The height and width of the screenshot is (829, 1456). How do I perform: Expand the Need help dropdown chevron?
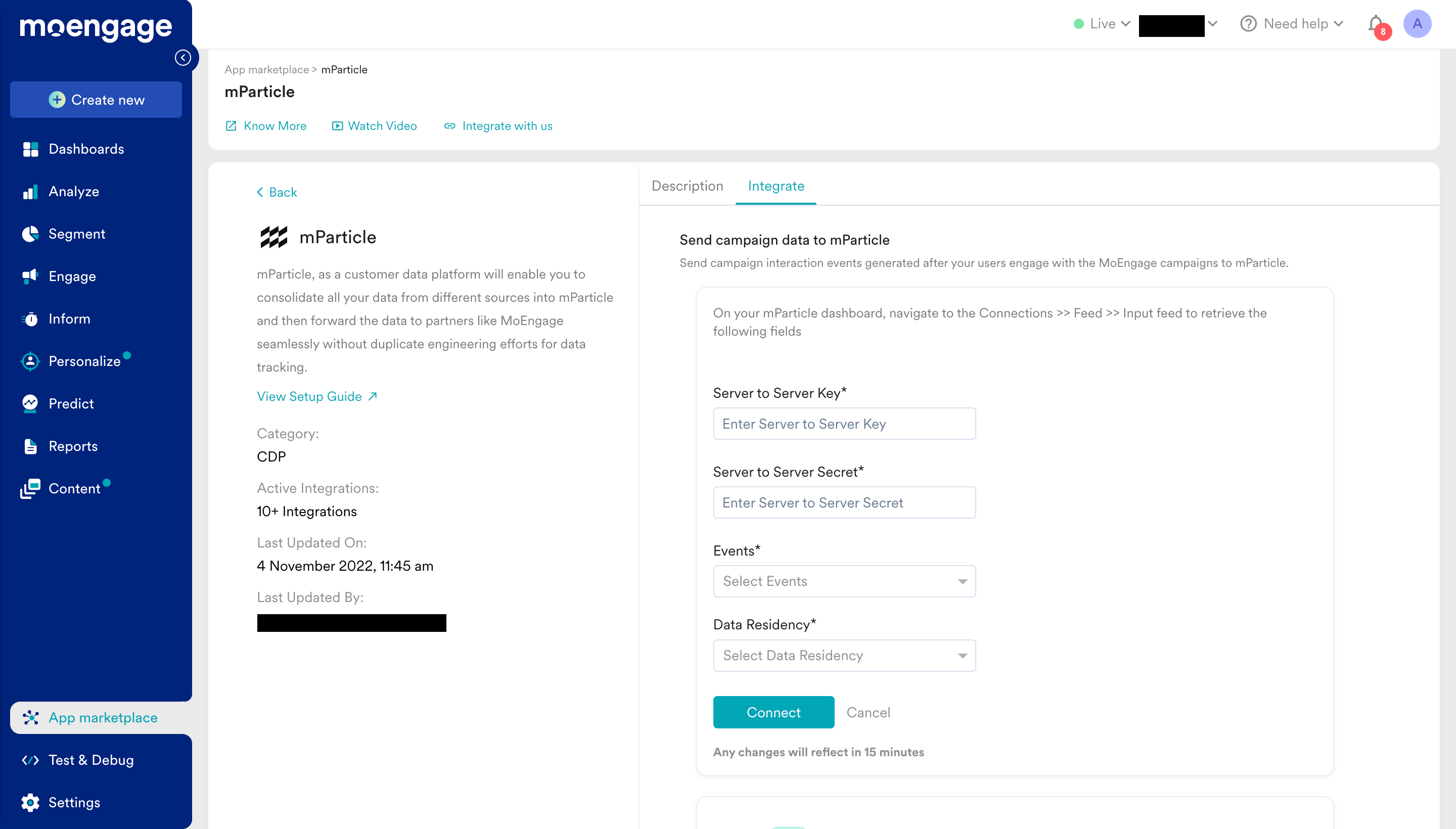point(1338,24)
